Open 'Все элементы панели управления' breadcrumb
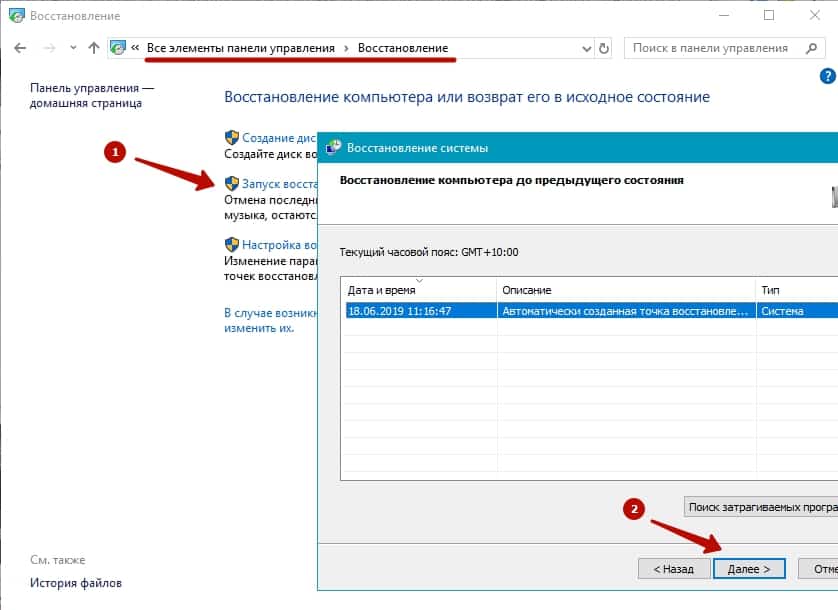The height and width of the screenshot is (610, 838). [x=240, y=48]
